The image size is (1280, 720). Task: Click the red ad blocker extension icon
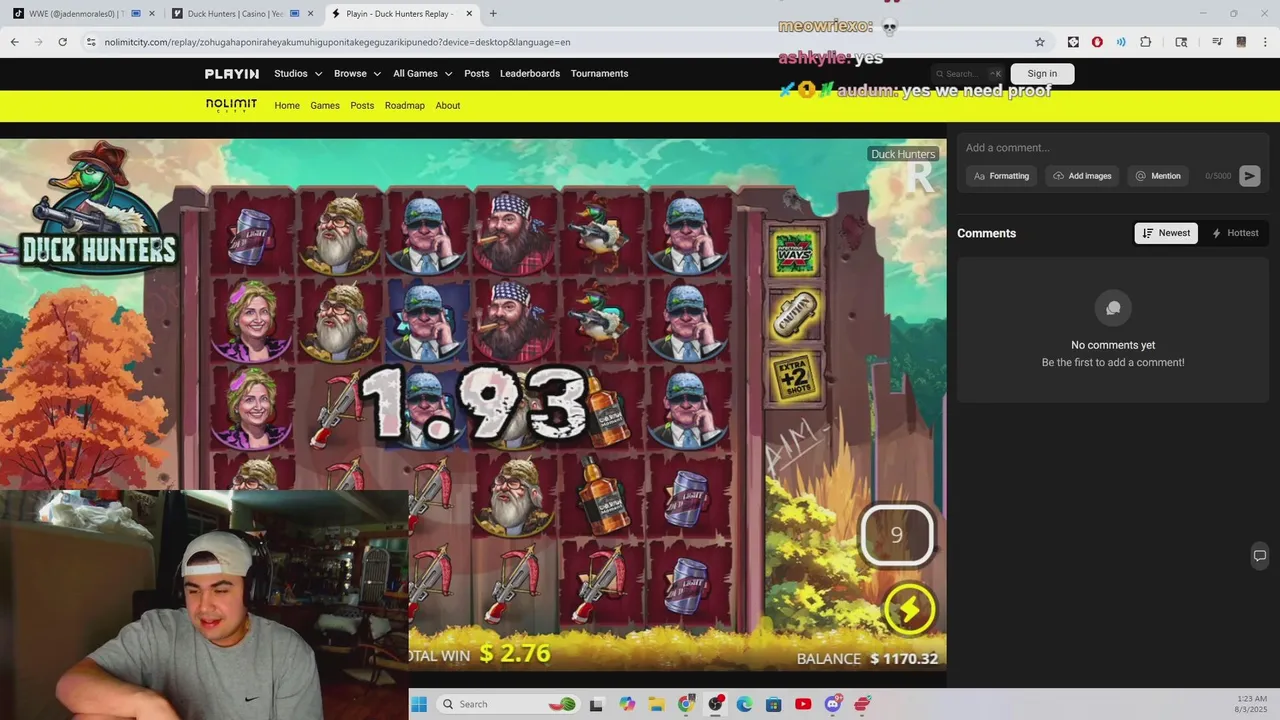pyautogui.click(x=1097, y=42)
